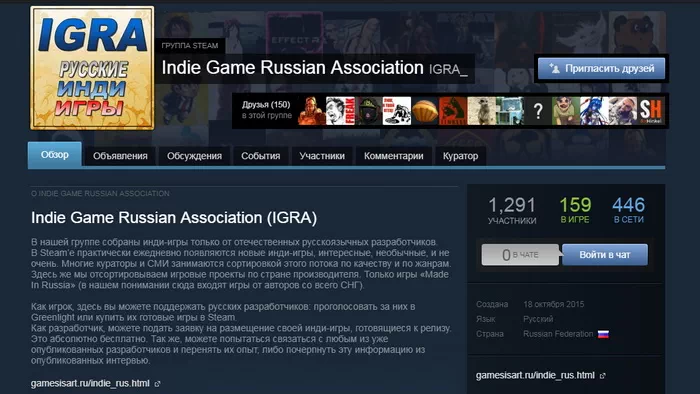Switch to the Обсуждения tab

[x=194, y=156]
